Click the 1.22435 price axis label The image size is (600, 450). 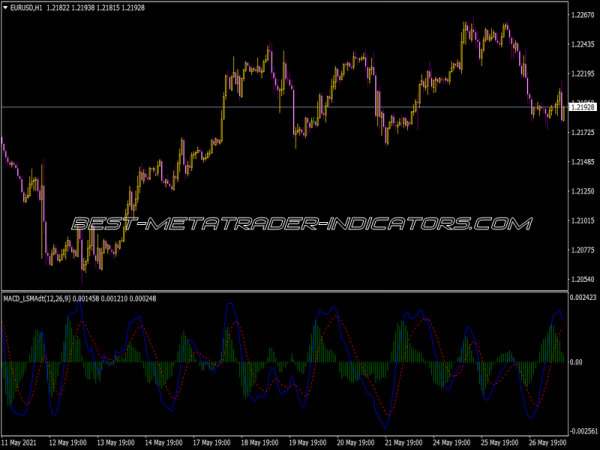pos(583,45)
